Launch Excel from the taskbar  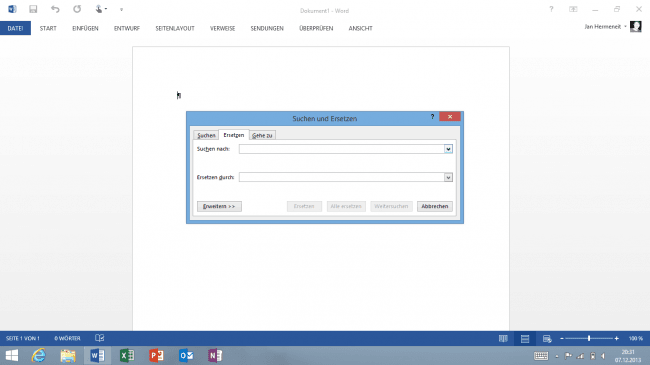point(127,355)
